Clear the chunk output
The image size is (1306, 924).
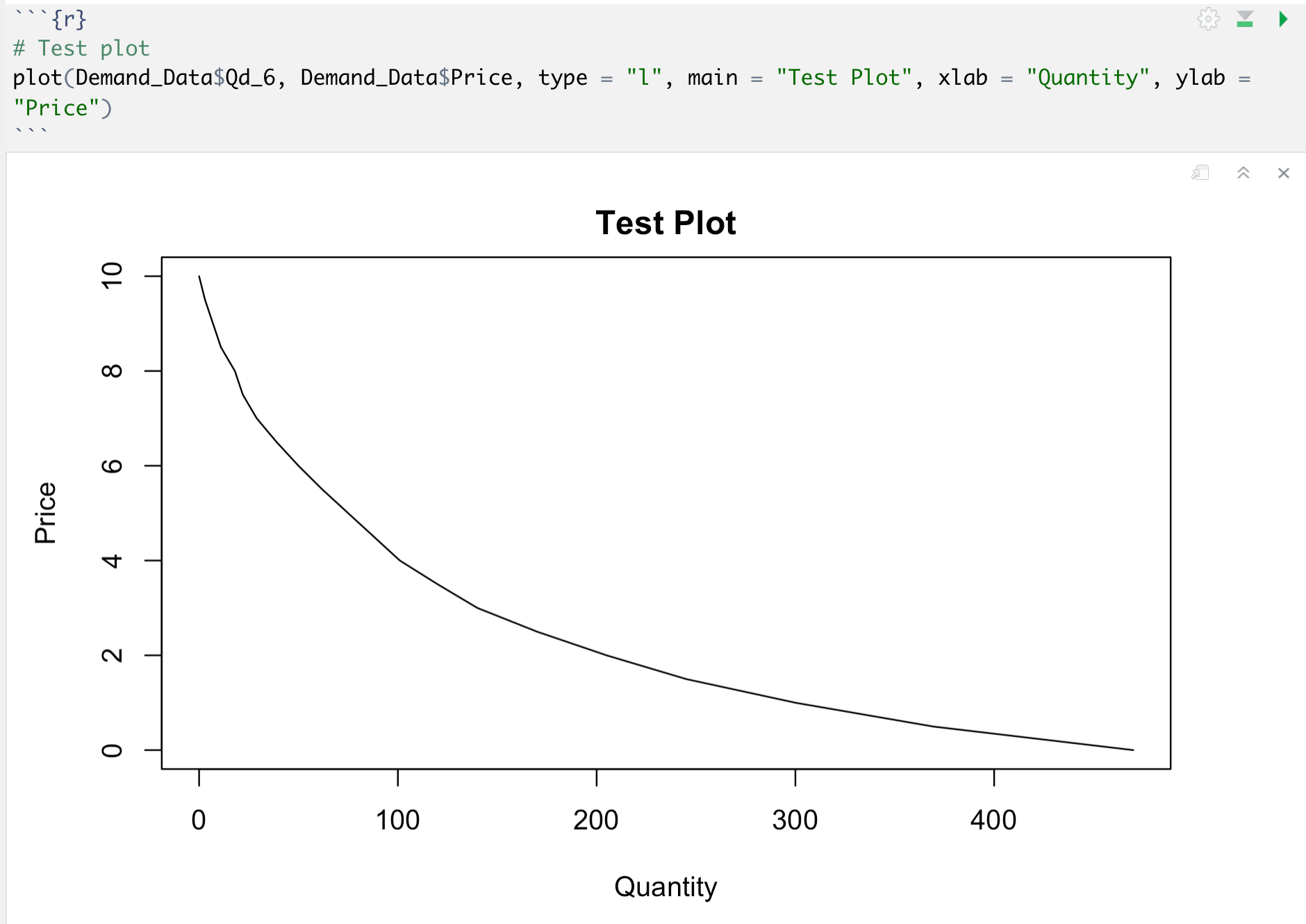tap(1283, 173)
